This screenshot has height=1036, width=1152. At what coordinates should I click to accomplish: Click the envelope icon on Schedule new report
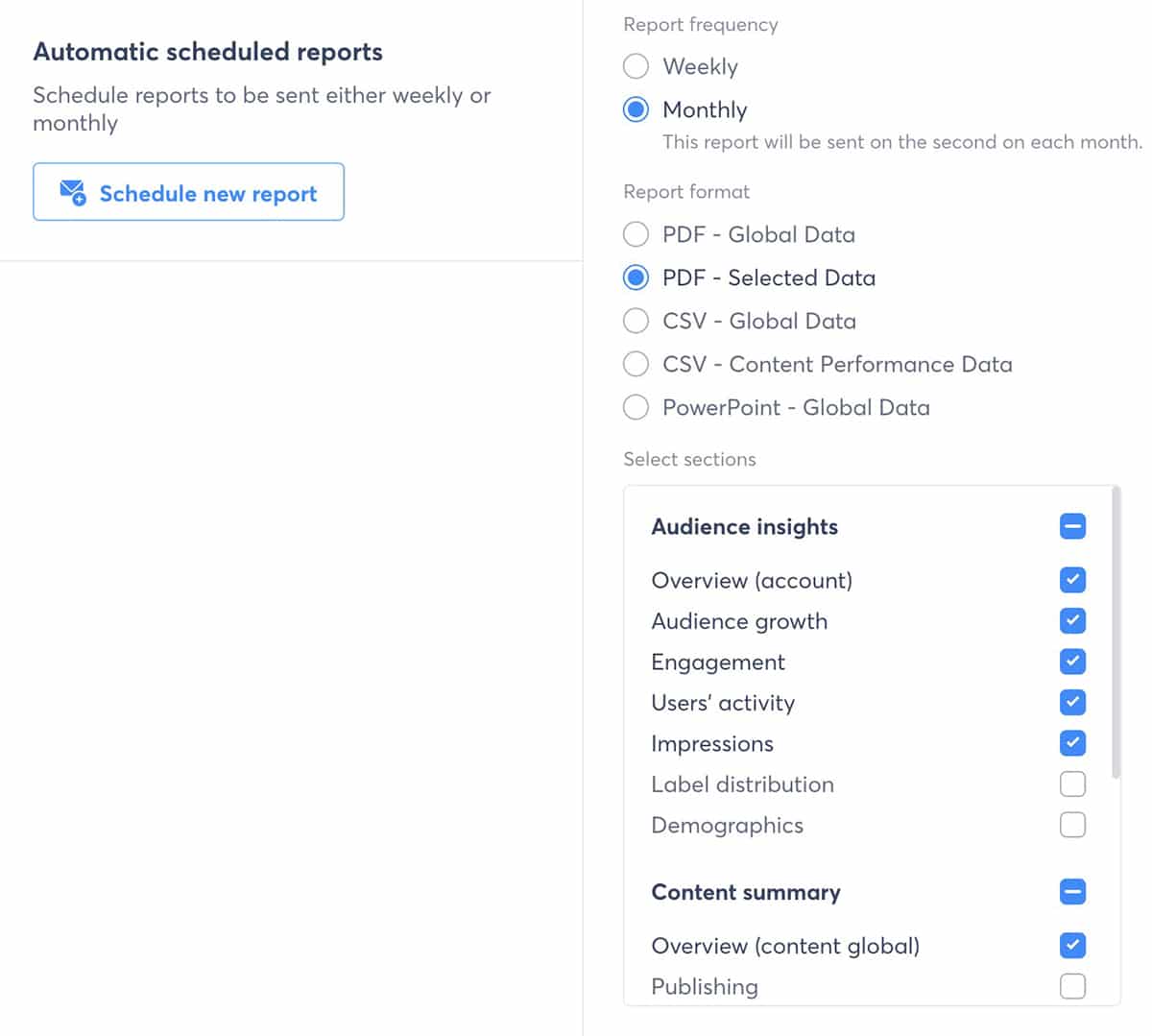tap(73, 192)
